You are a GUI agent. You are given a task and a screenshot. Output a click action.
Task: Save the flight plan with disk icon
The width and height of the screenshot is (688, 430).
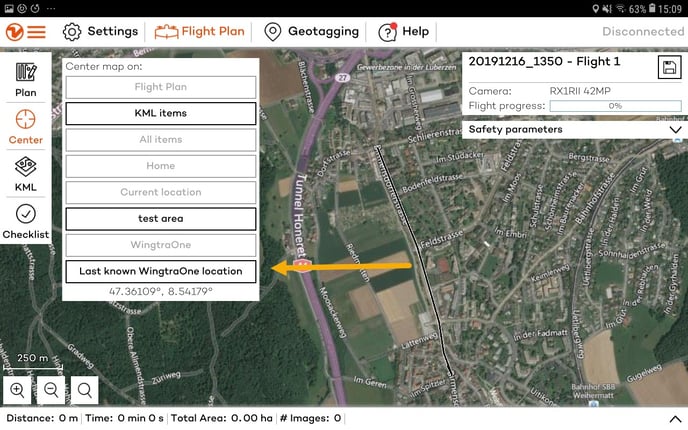tap(668, 67)
